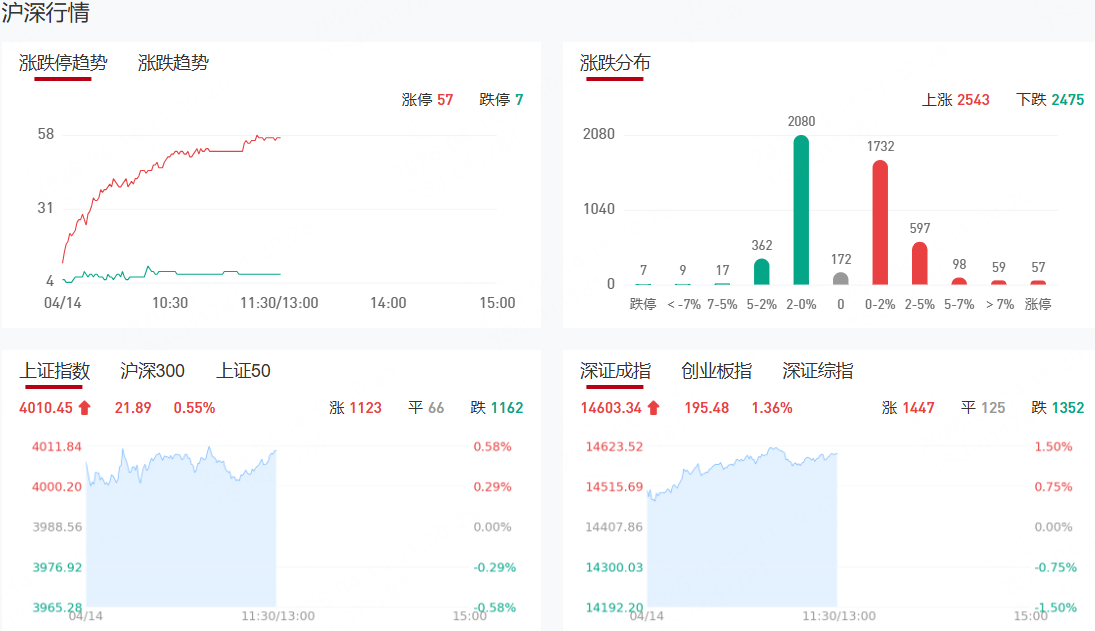The height and width of the screenshot is (631, 1095).
Task: Switch to the 涨跌趋势 tab
Action: point(173,63)
